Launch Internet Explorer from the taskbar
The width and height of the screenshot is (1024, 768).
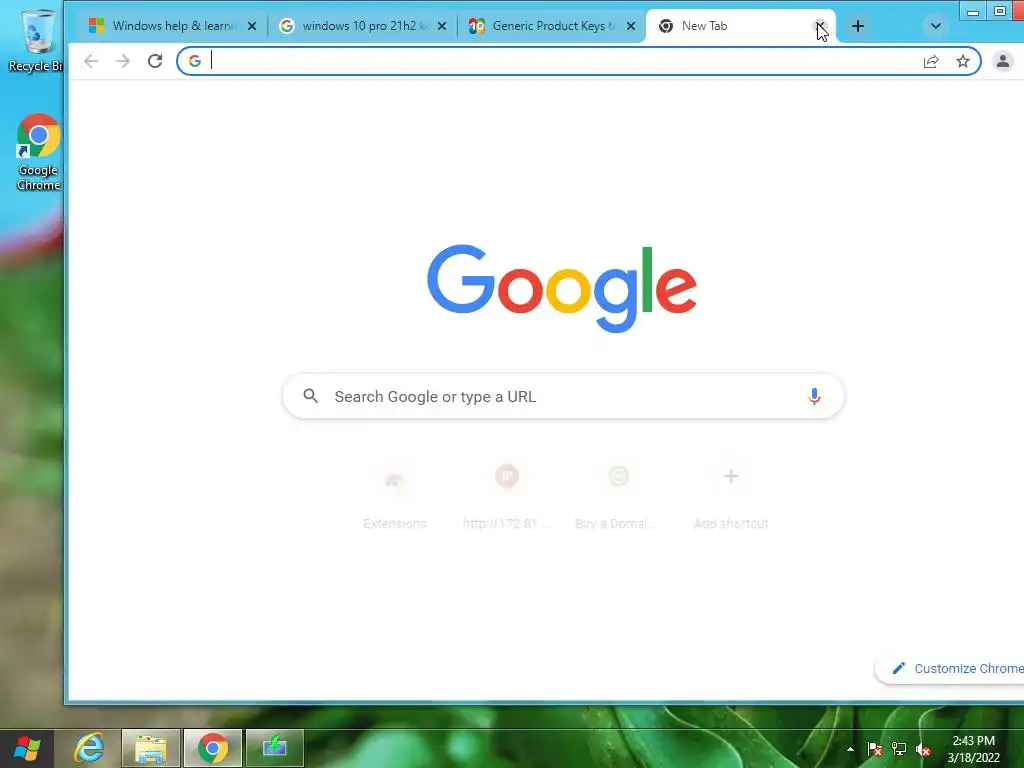click(89, 748)
